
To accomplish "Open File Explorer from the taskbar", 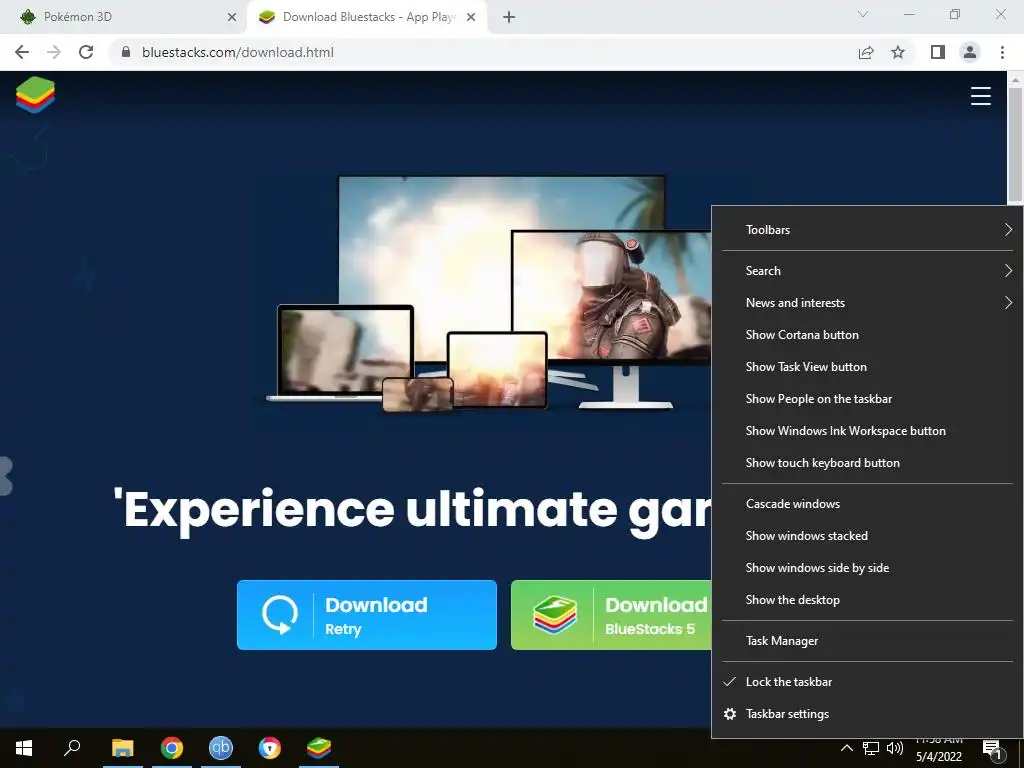I will point(122,748).
